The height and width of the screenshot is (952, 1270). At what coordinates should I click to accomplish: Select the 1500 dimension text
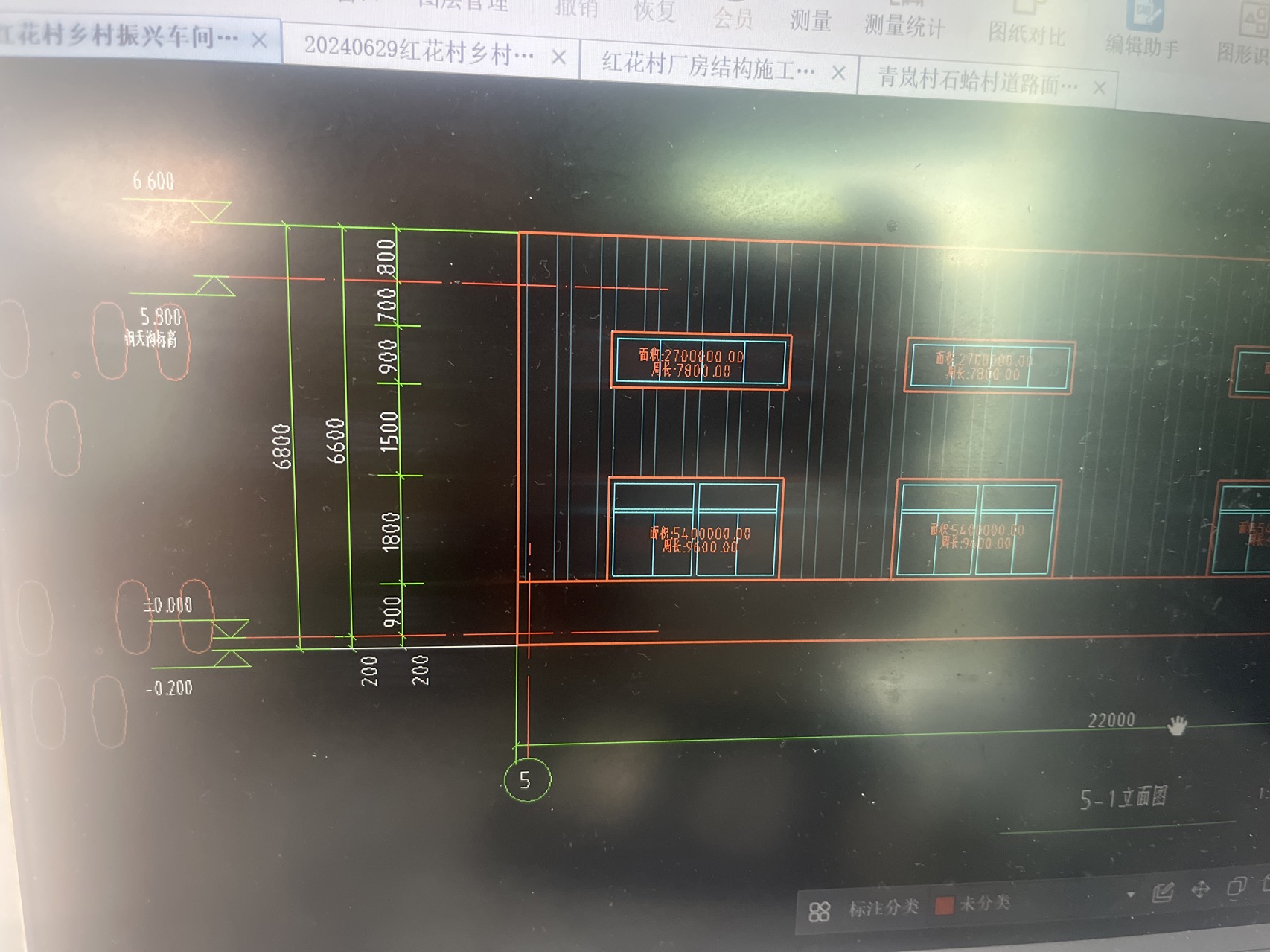click(x=389, y=432)
